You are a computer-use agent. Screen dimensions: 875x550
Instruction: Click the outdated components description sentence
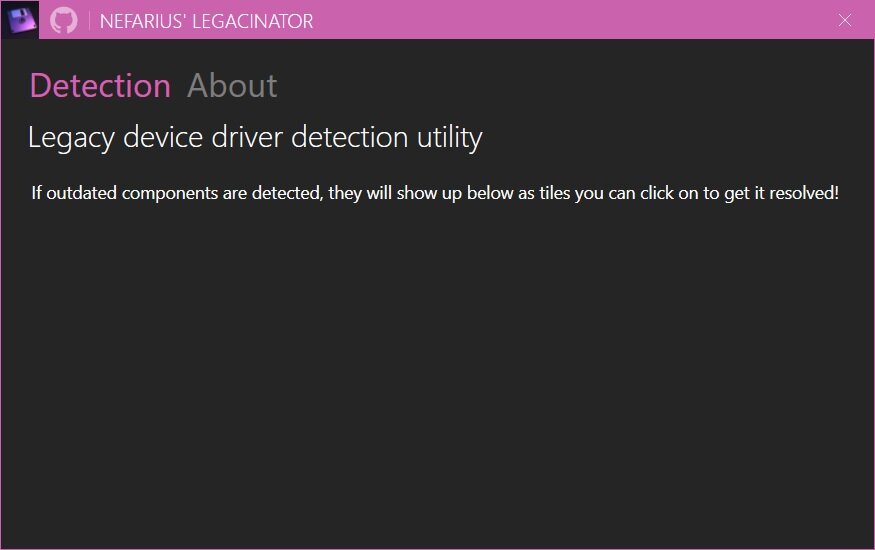[x=435, y=193]
